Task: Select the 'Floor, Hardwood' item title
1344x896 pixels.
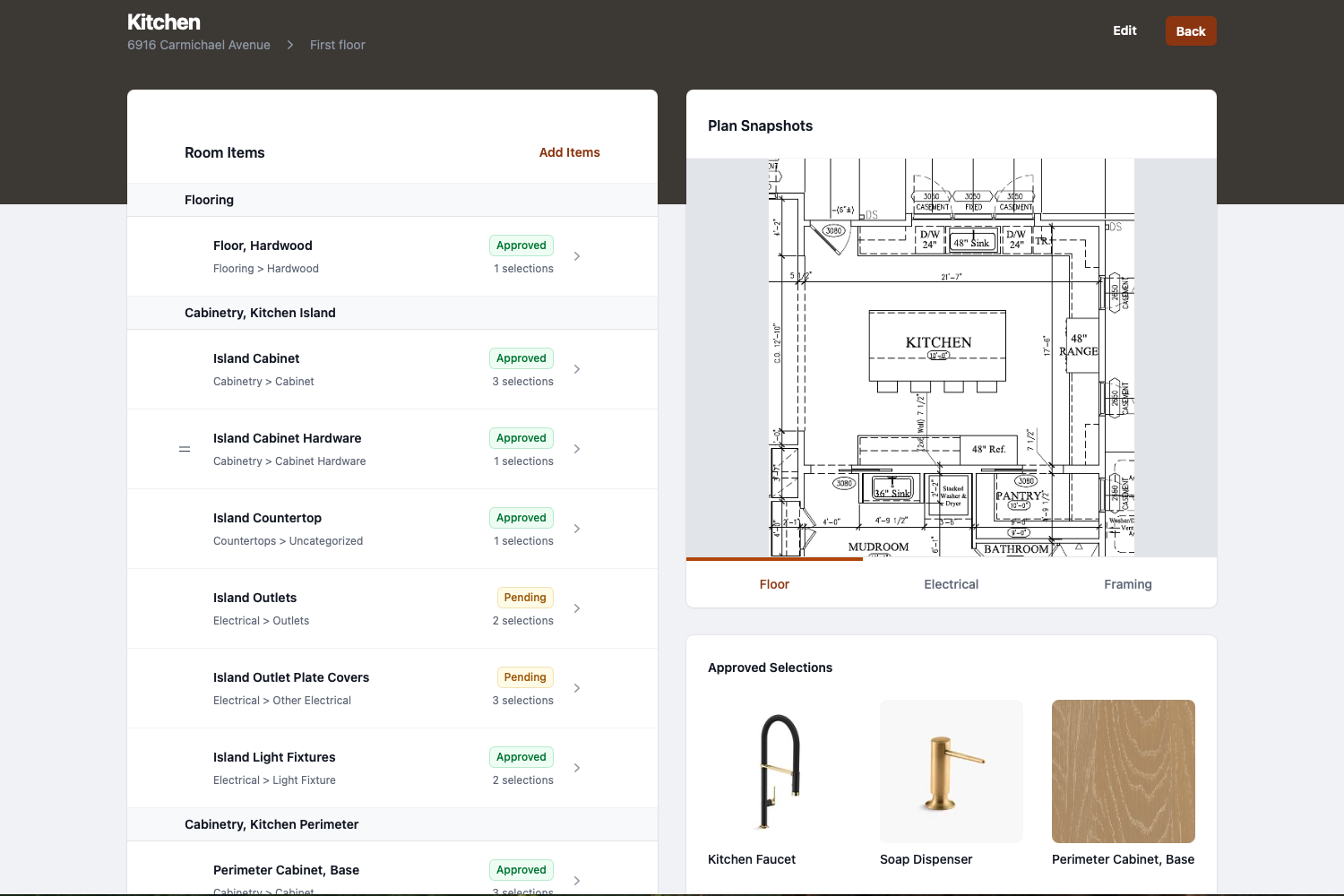Action: pyautogui.click(x=263, y=246)
